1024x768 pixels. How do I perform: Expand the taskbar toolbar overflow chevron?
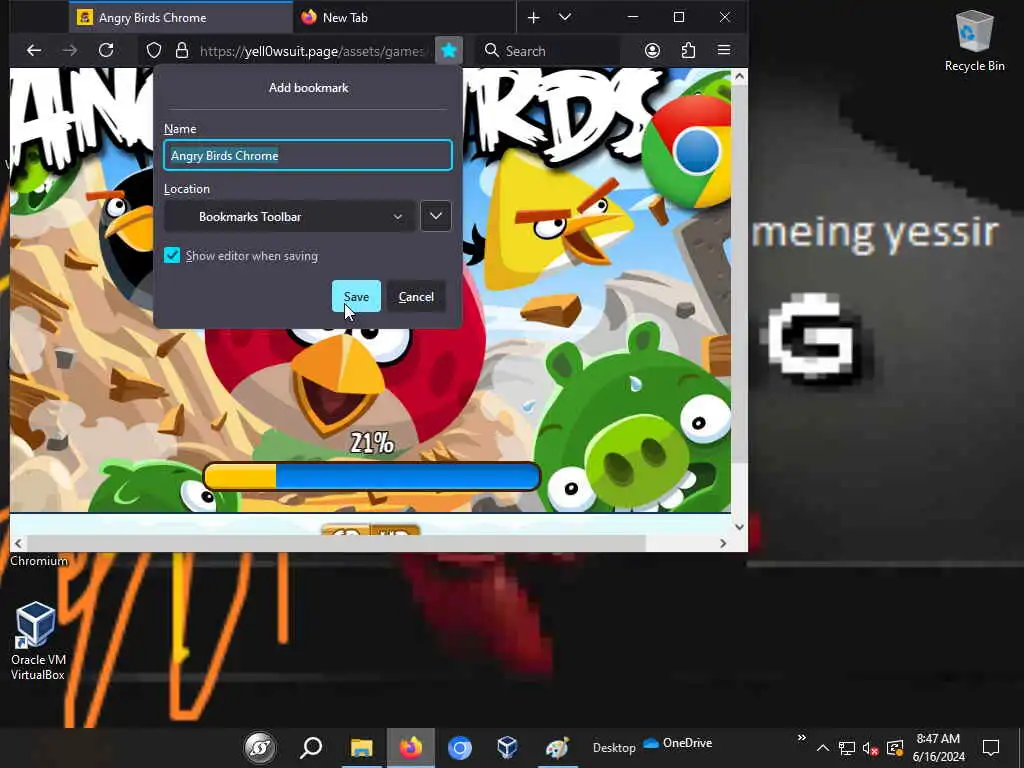point(801,738)
